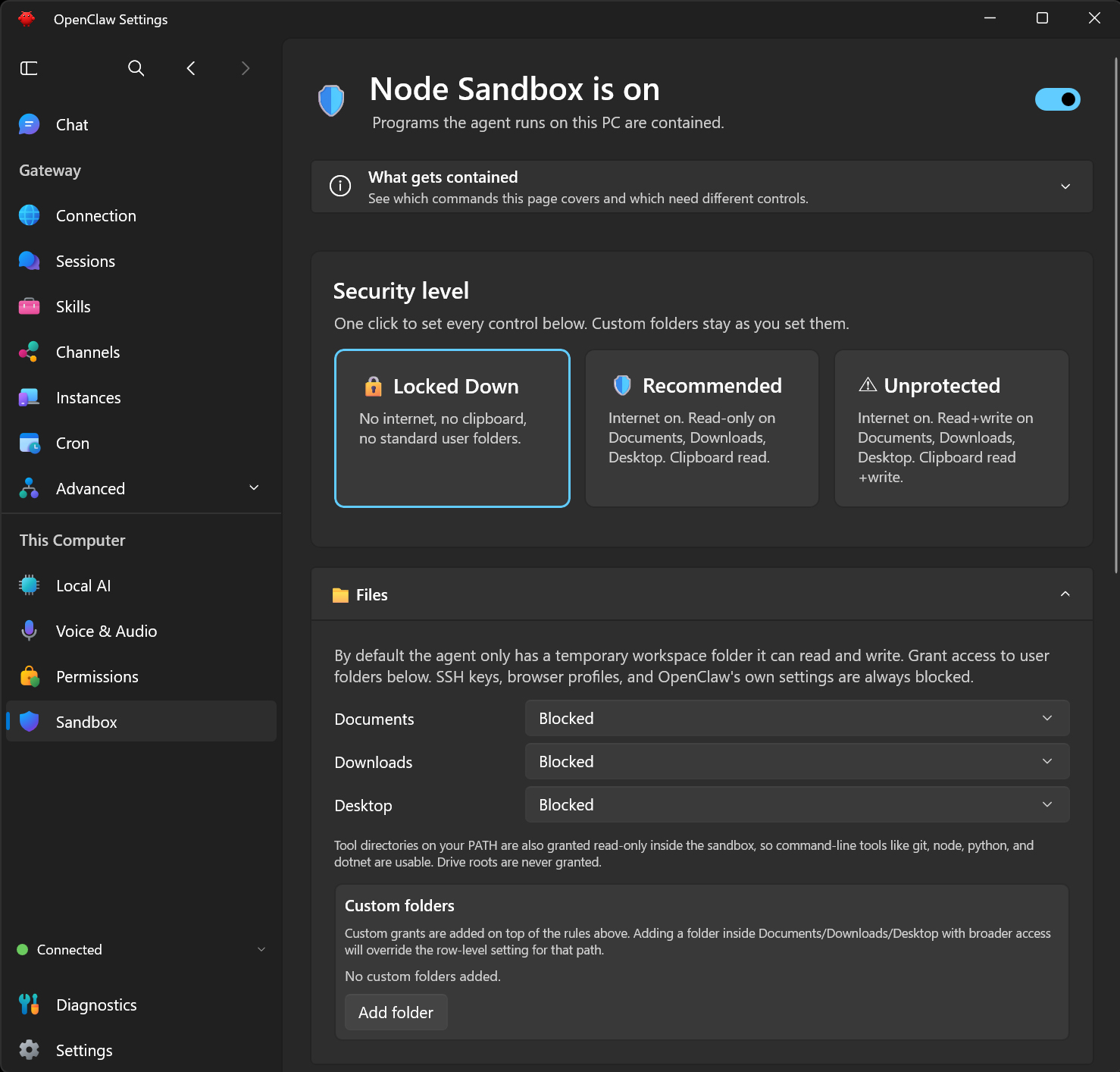1120x1072 pixels.
Task: Open the Chat page
Action: point(141,124)
